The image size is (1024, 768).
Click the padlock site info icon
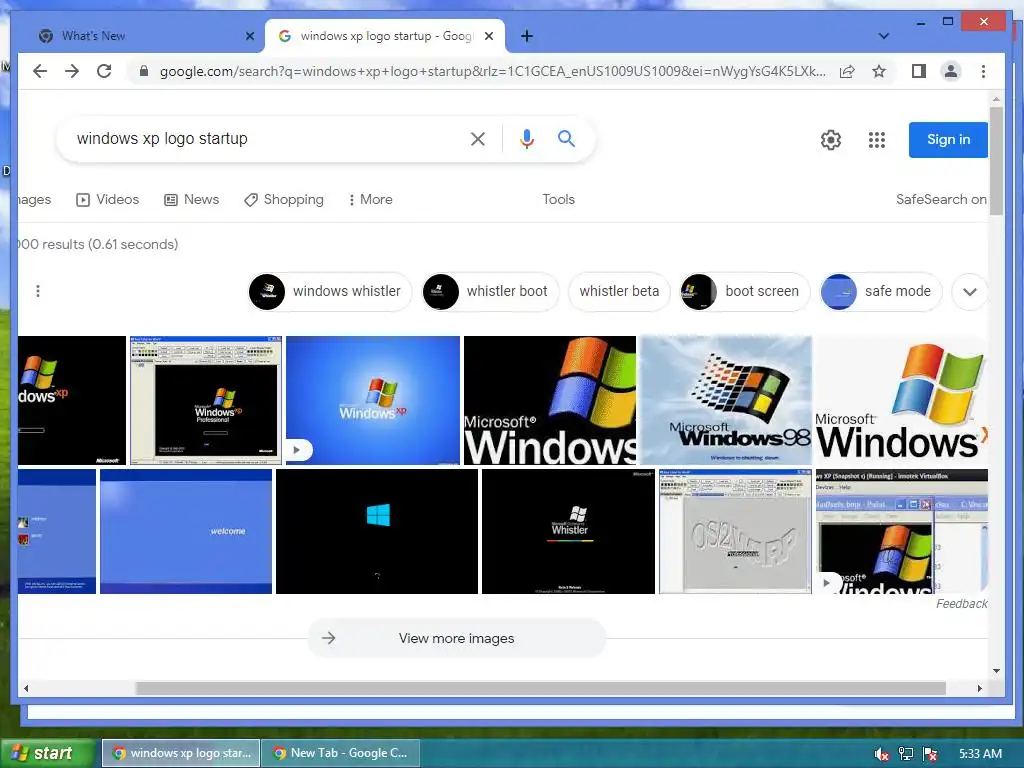[144, 71]
